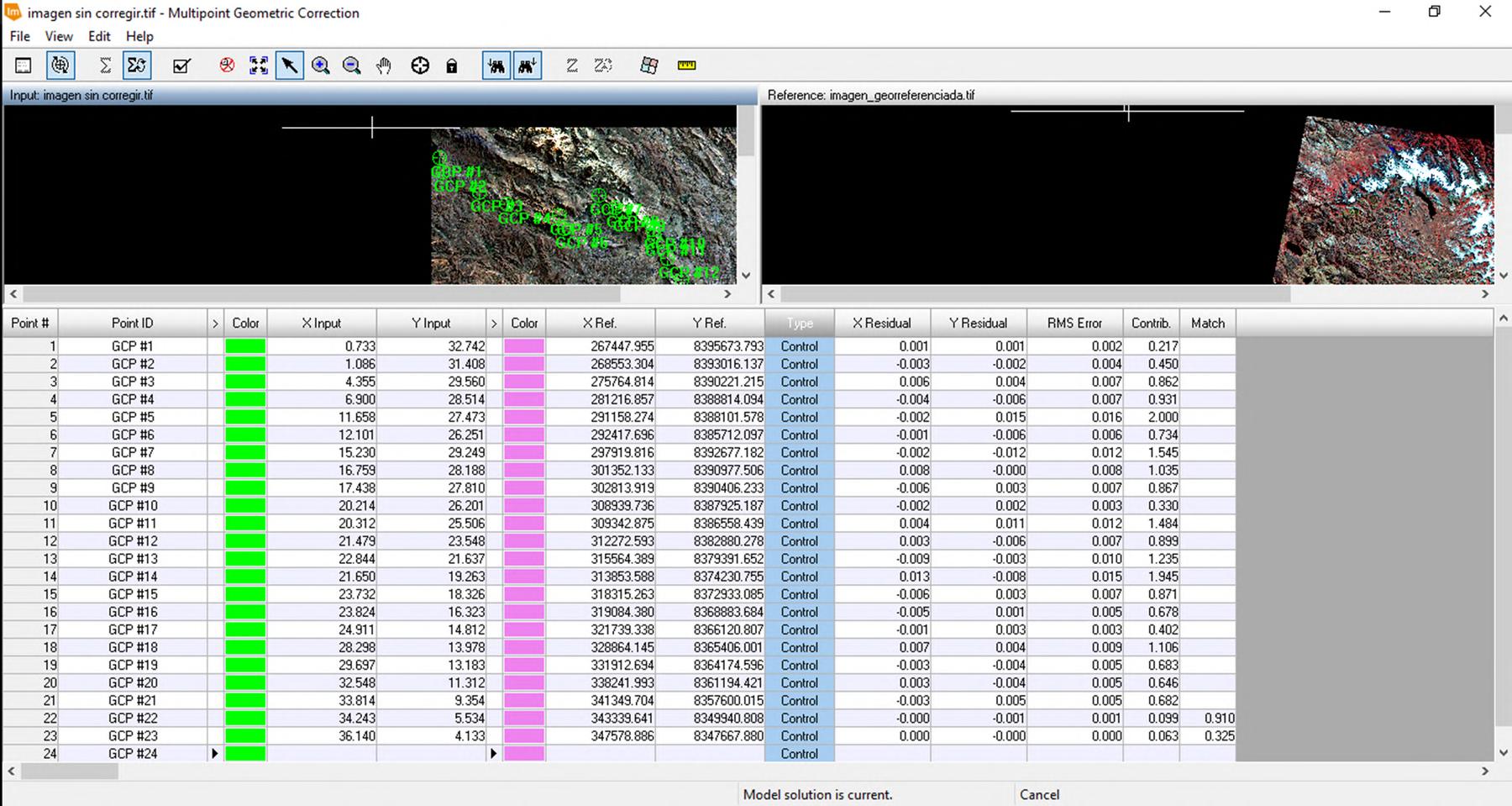The image size is (1512, 806).
Task: Click Cancel in the status bar
Action: [1039, 794]
